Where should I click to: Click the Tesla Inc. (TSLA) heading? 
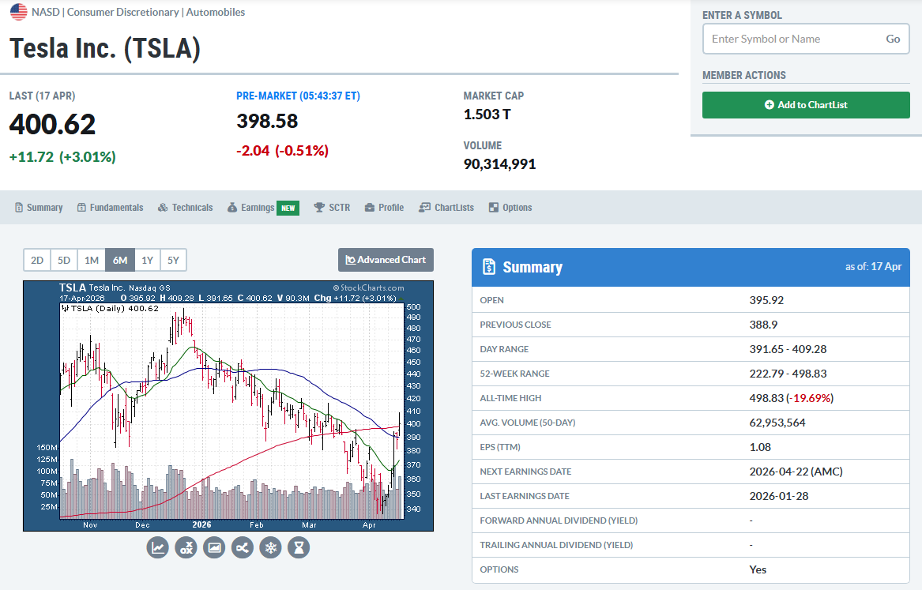105,48
